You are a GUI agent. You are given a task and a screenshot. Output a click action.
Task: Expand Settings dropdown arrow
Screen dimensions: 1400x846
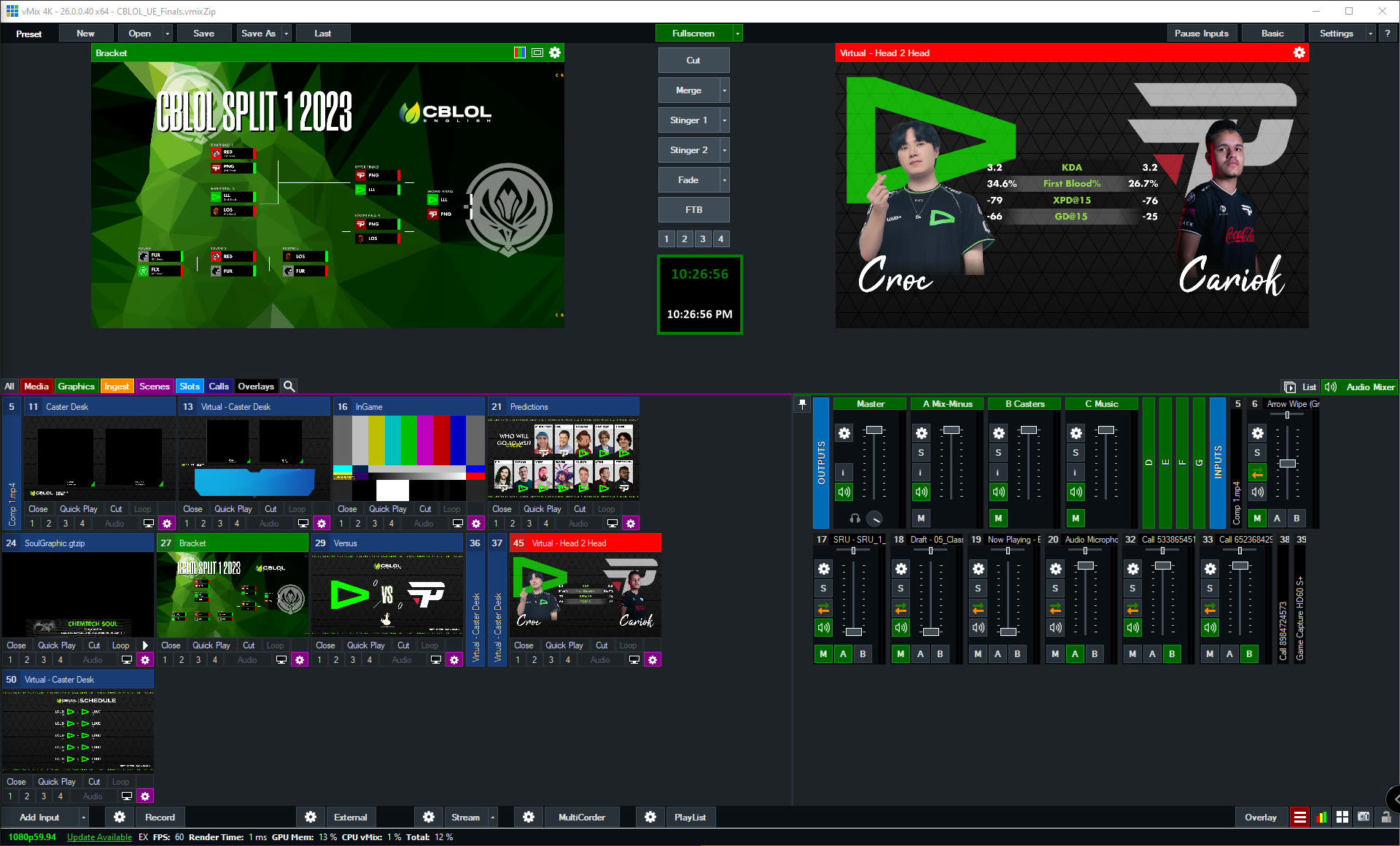(1370, 34)
